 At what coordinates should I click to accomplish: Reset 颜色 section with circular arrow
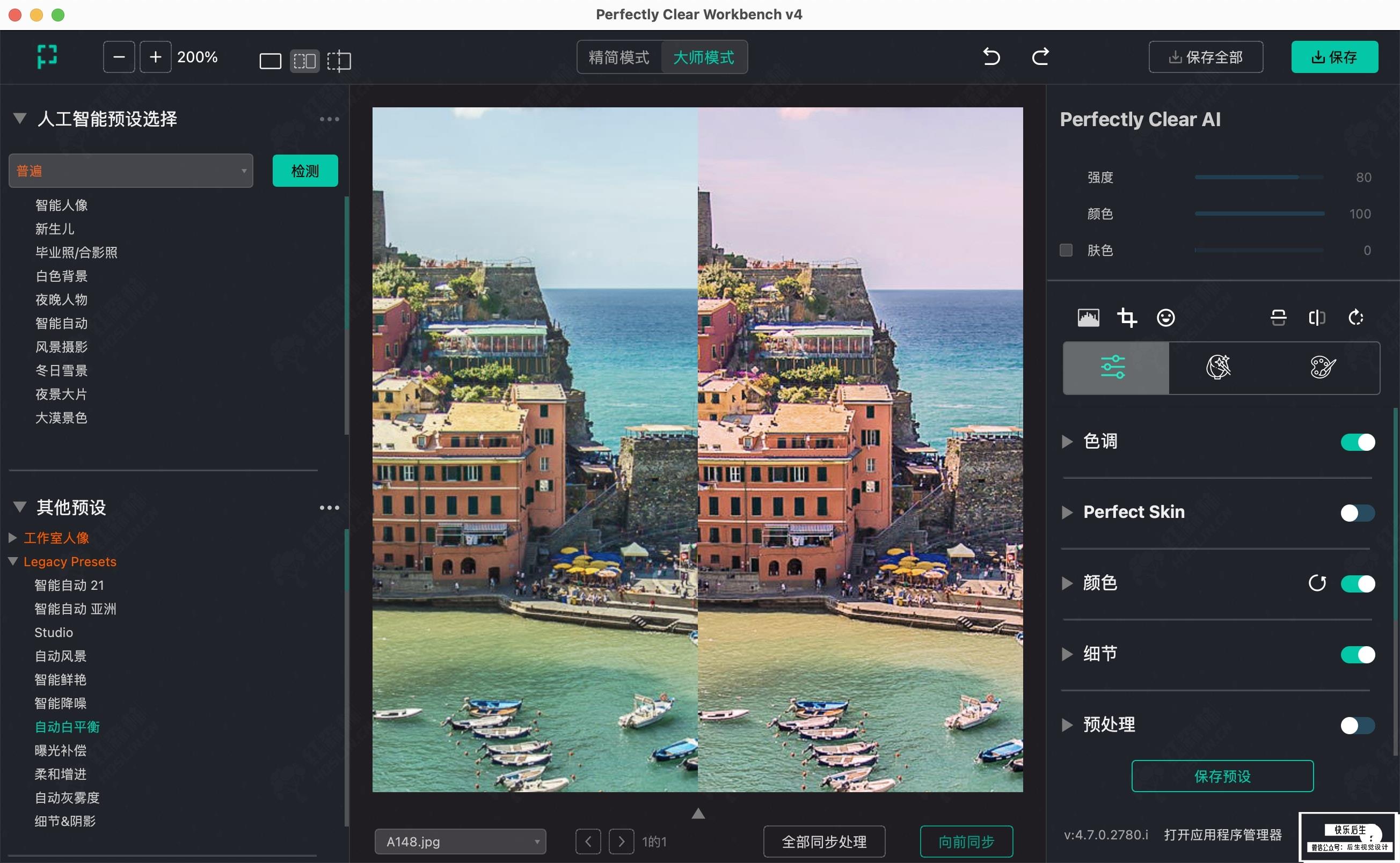tap(1317, 583)
